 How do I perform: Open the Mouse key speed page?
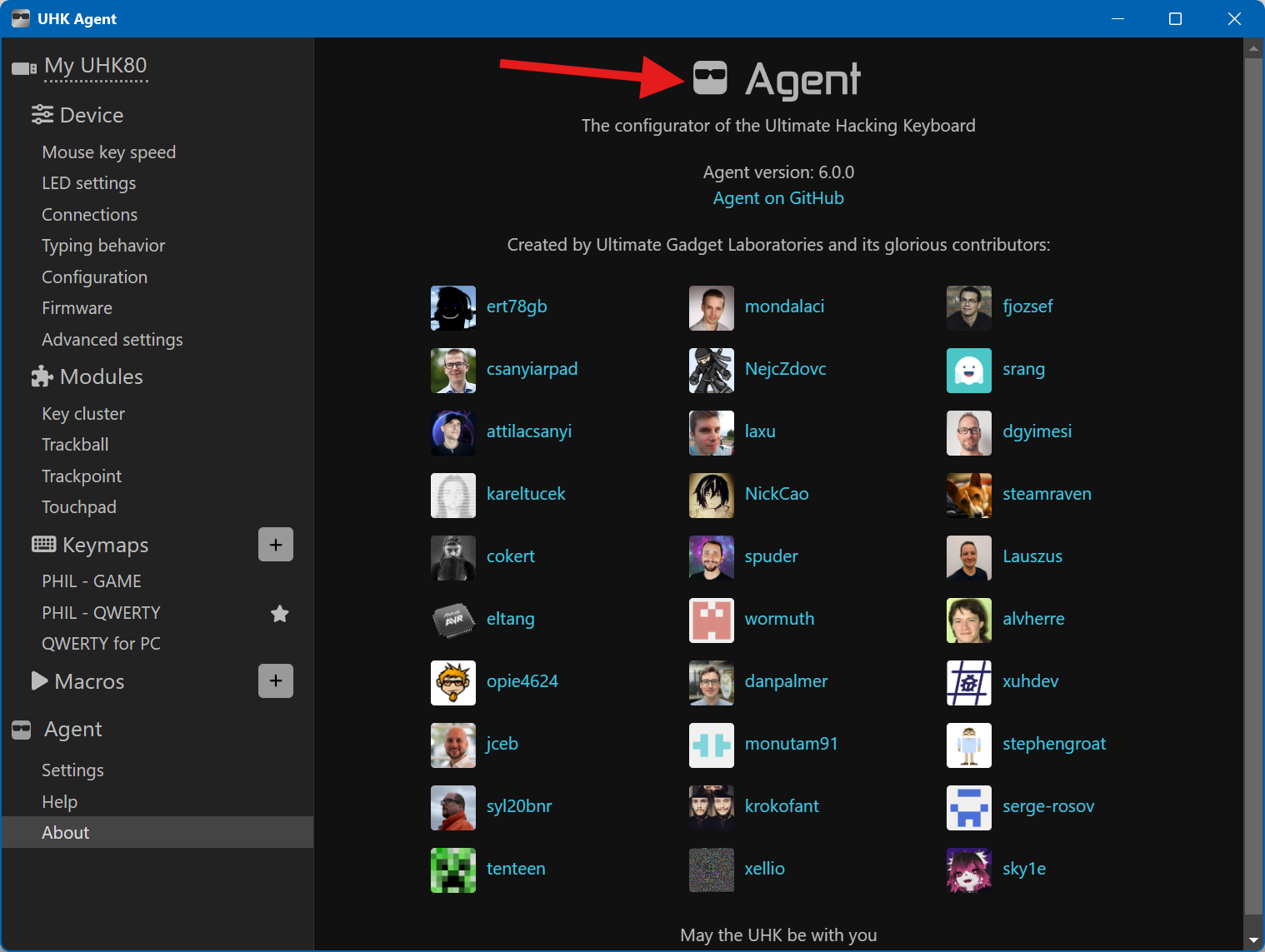click(108, 152)
